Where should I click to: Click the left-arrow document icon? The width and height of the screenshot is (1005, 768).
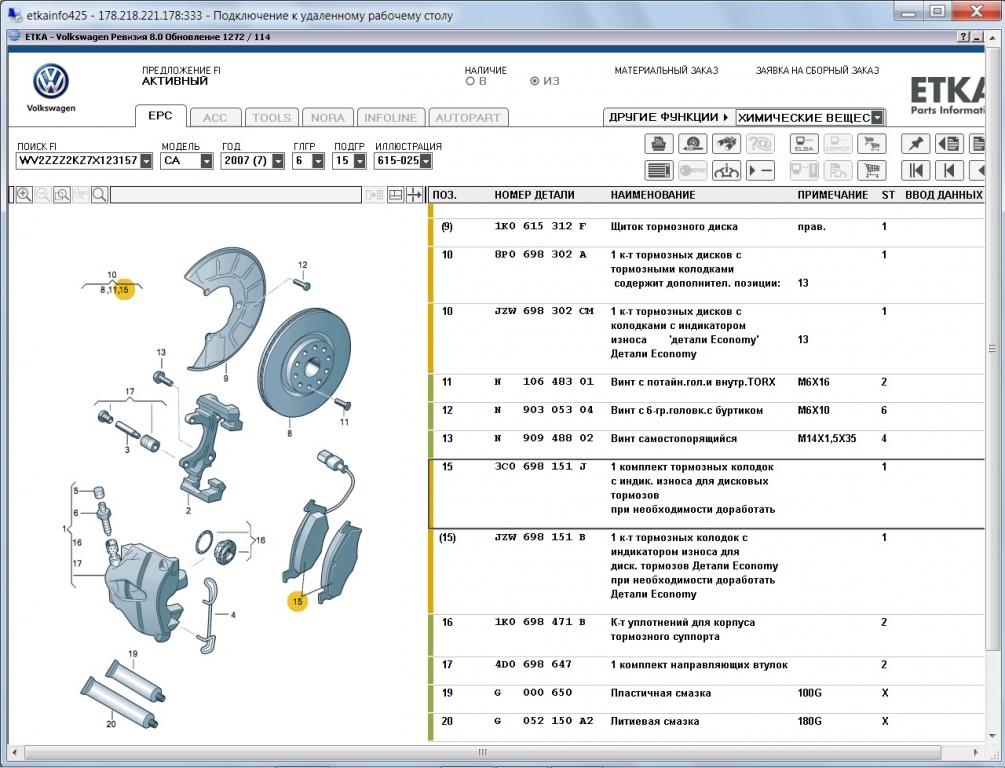tap(949, 144)
